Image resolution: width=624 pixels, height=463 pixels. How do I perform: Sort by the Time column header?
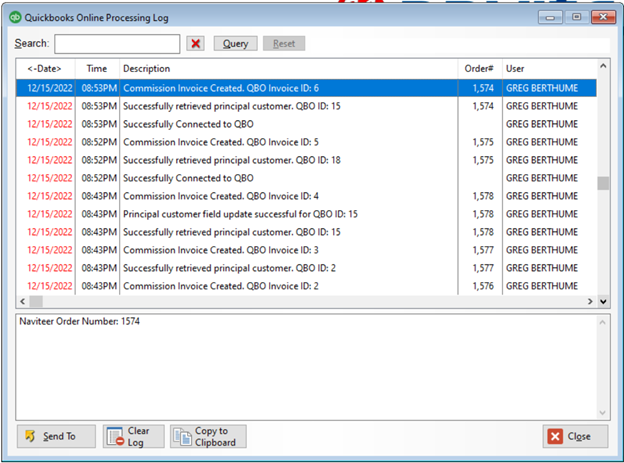tap(97, 68)
